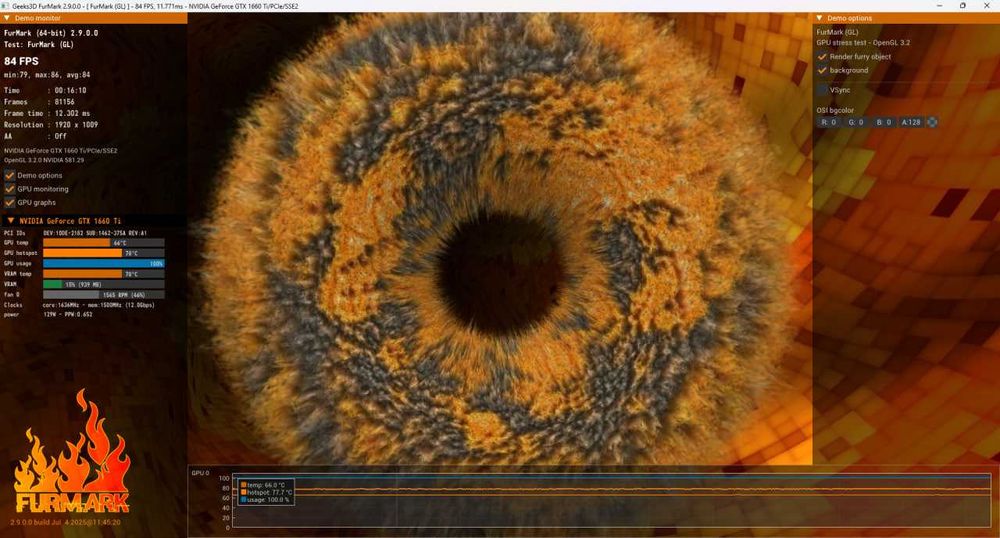Click the FurMark flame logo

72,453
